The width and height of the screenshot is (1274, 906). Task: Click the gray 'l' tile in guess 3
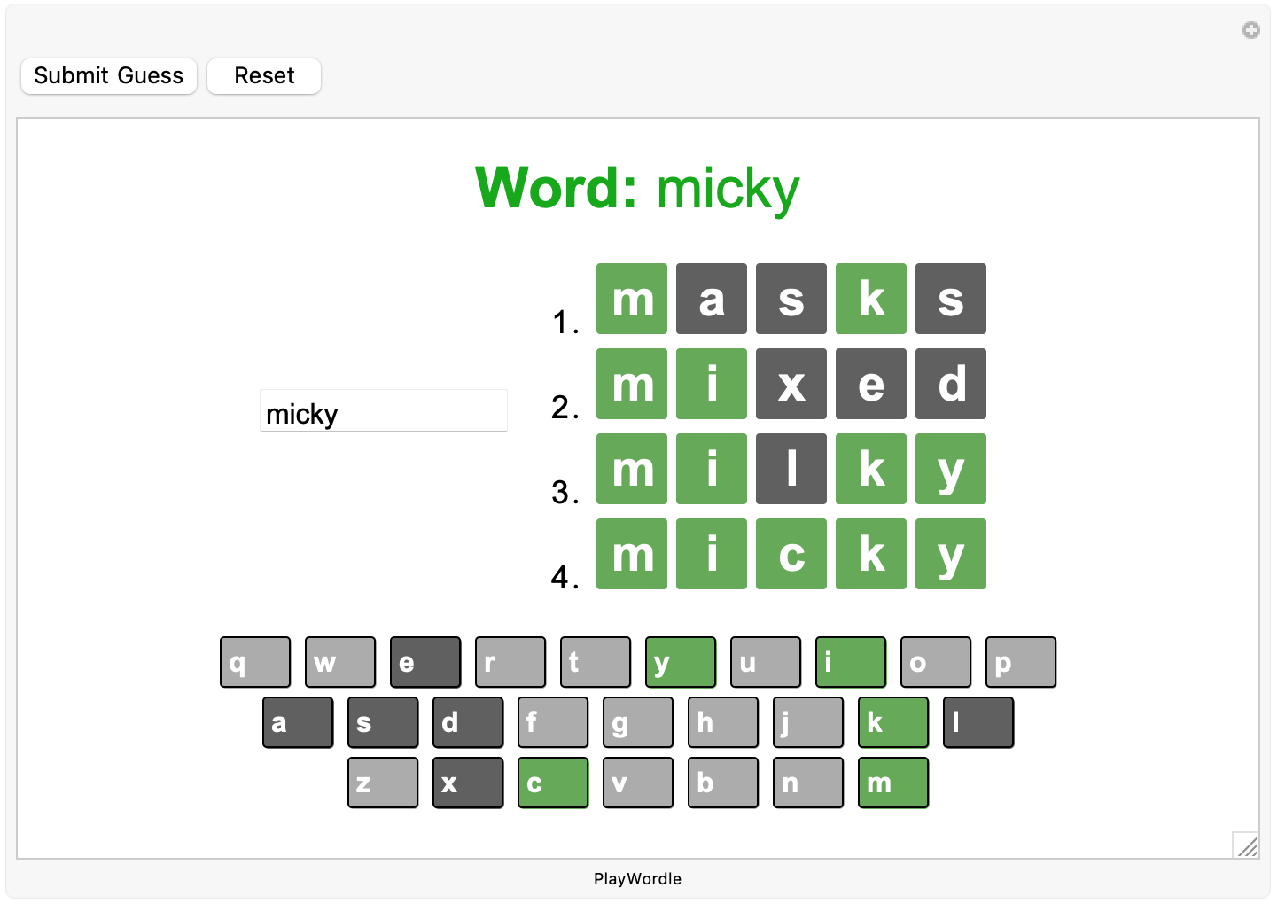pos(791,469)
